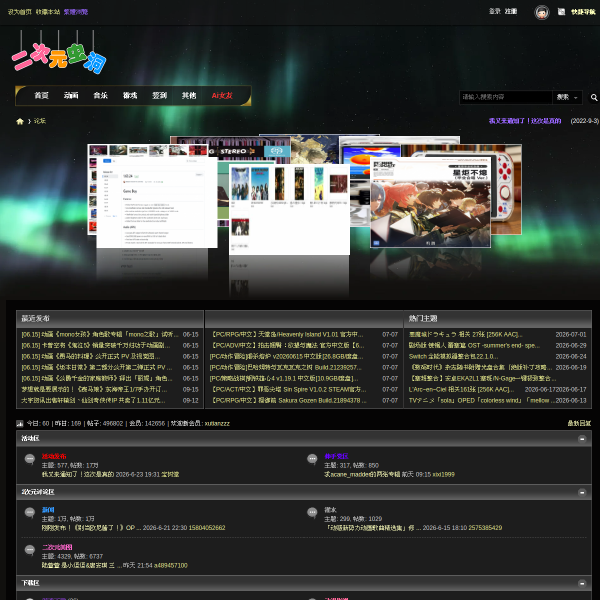Open hot topic OST -summer's end-
This screenshot has width=600, height=600.
coord(474,346)
